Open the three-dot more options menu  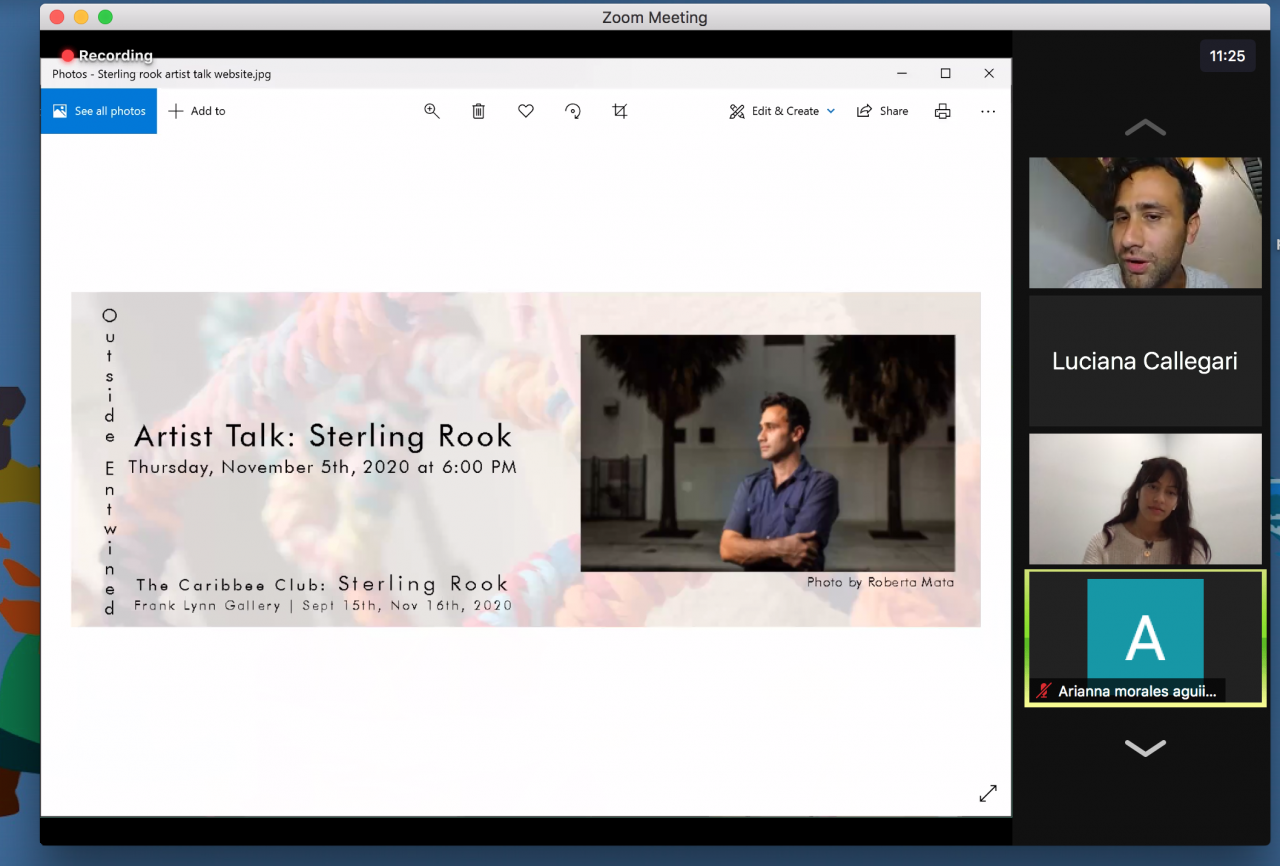click(x=988, y=111)
